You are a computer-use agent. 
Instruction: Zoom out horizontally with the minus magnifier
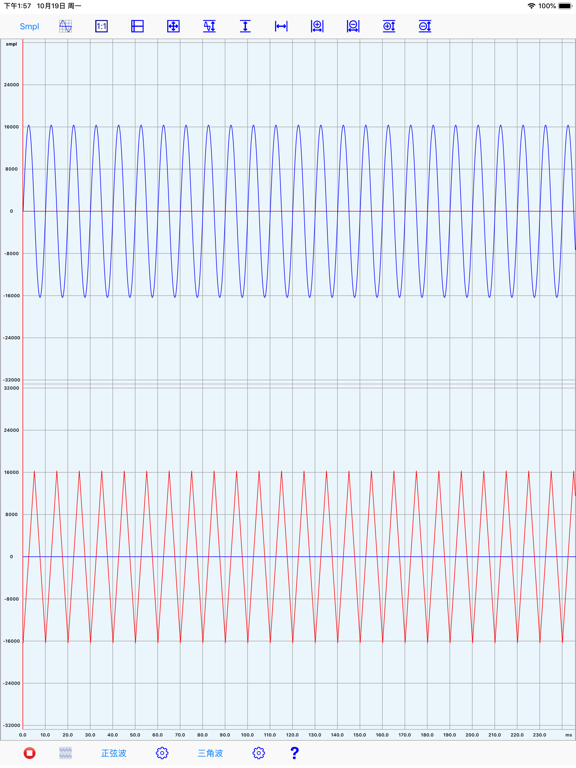[x=353, y=26]
